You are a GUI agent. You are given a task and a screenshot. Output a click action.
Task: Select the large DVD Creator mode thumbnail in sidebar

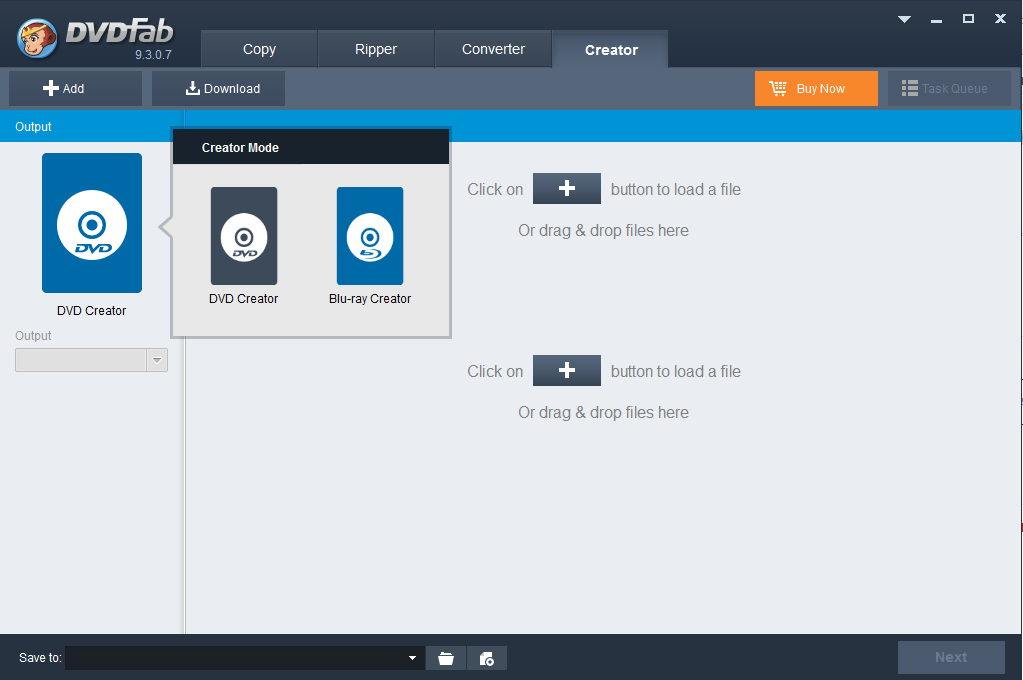pyautogui.click(x=92, y=223)
